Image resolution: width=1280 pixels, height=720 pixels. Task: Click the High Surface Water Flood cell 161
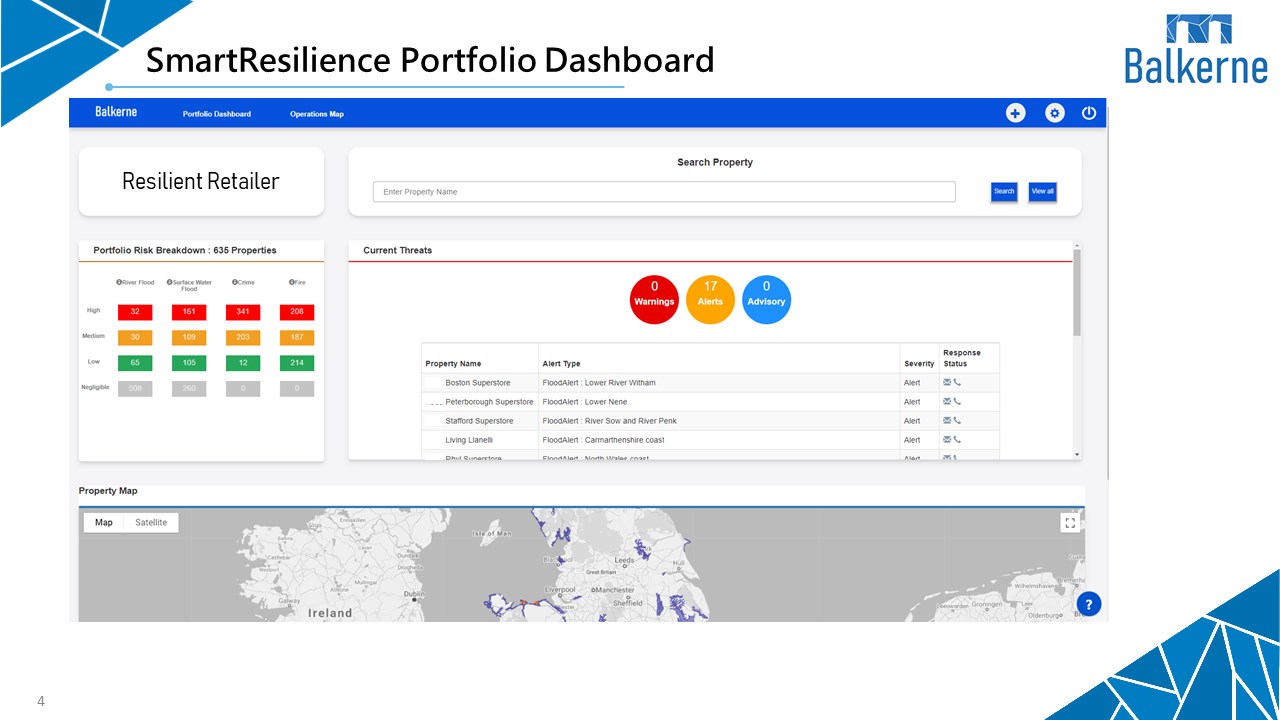[x=189, y=312]
